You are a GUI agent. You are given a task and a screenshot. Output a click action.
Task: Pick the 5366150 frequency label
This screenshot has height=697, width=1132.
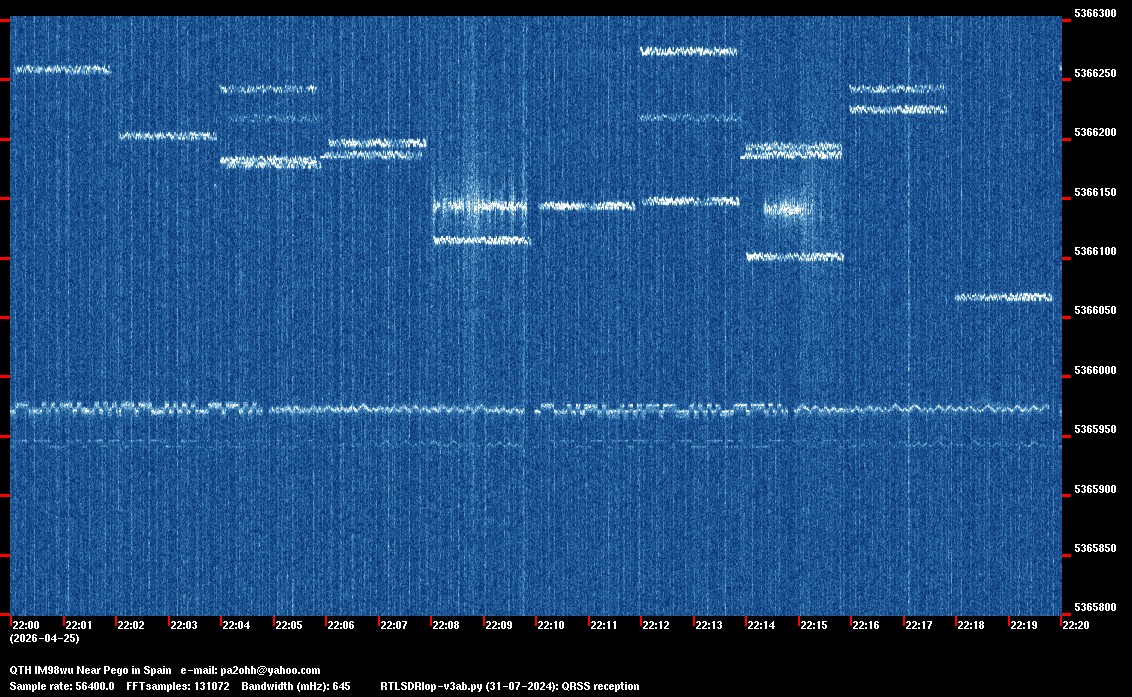(x=1095, y=193)
